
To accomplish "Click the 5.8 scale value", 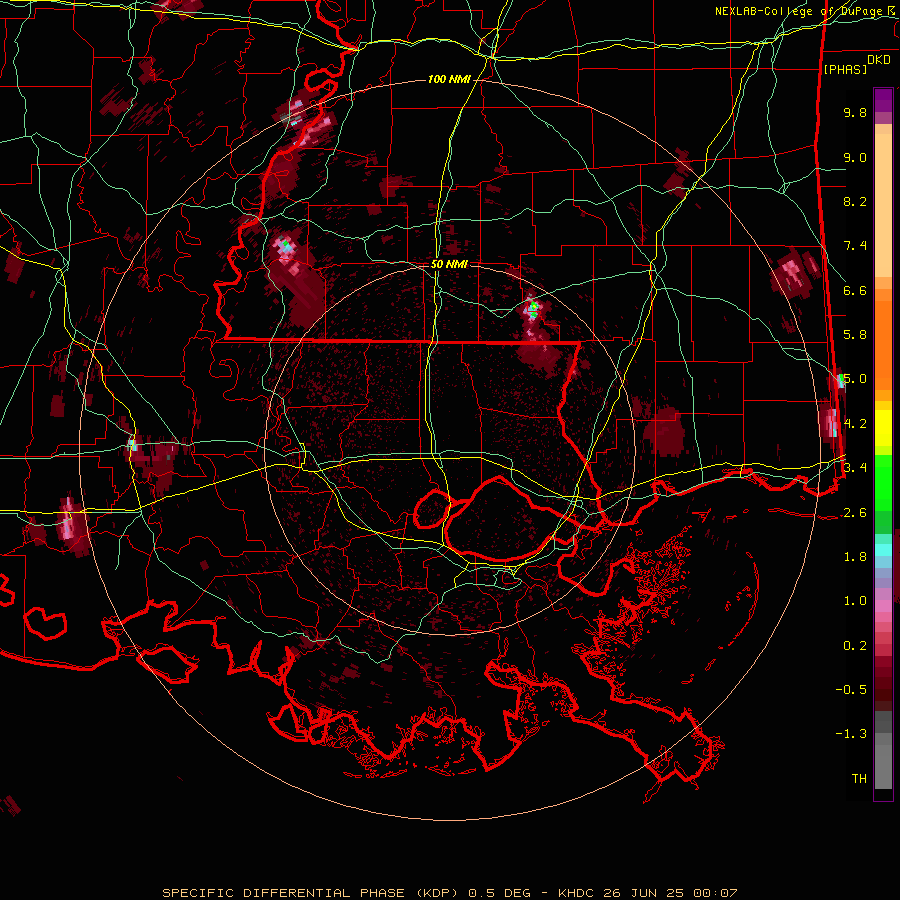I will coord(855,335).
